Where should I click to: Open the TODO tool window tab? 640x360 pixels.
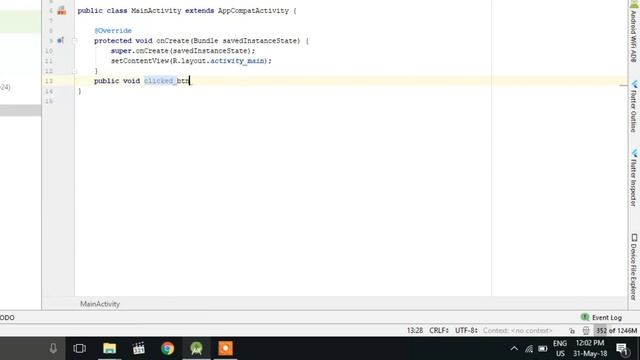[7, 318]
